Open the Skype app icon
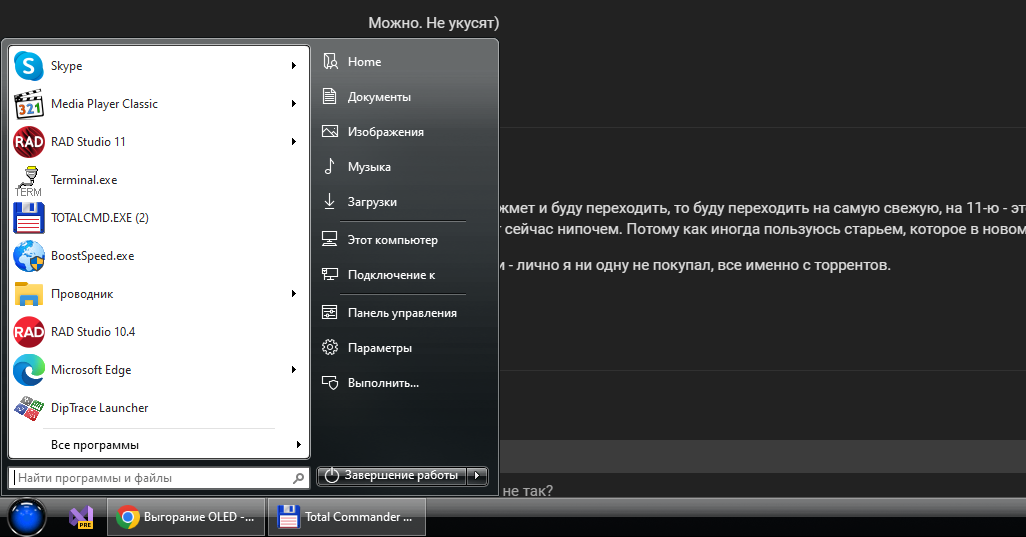 (x=29, y=66)
